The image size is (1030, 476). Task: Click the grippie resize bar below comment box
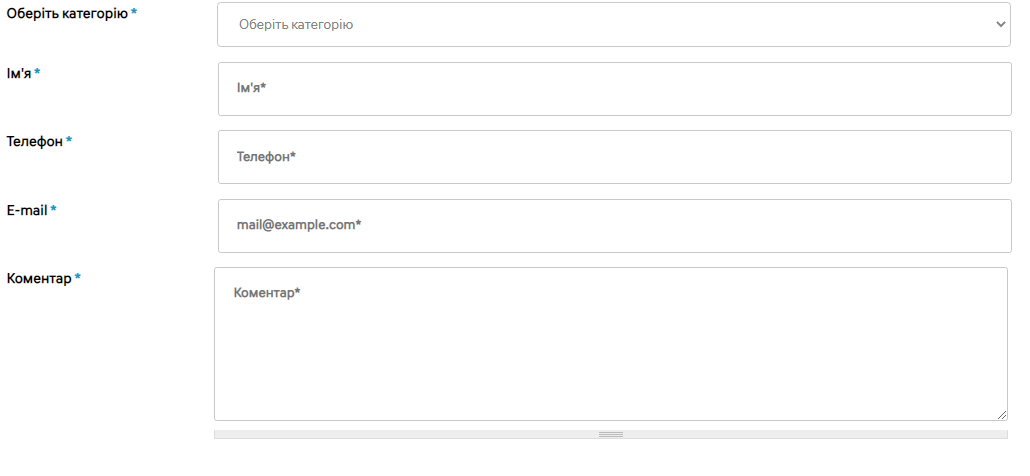(x=610, y=435)
